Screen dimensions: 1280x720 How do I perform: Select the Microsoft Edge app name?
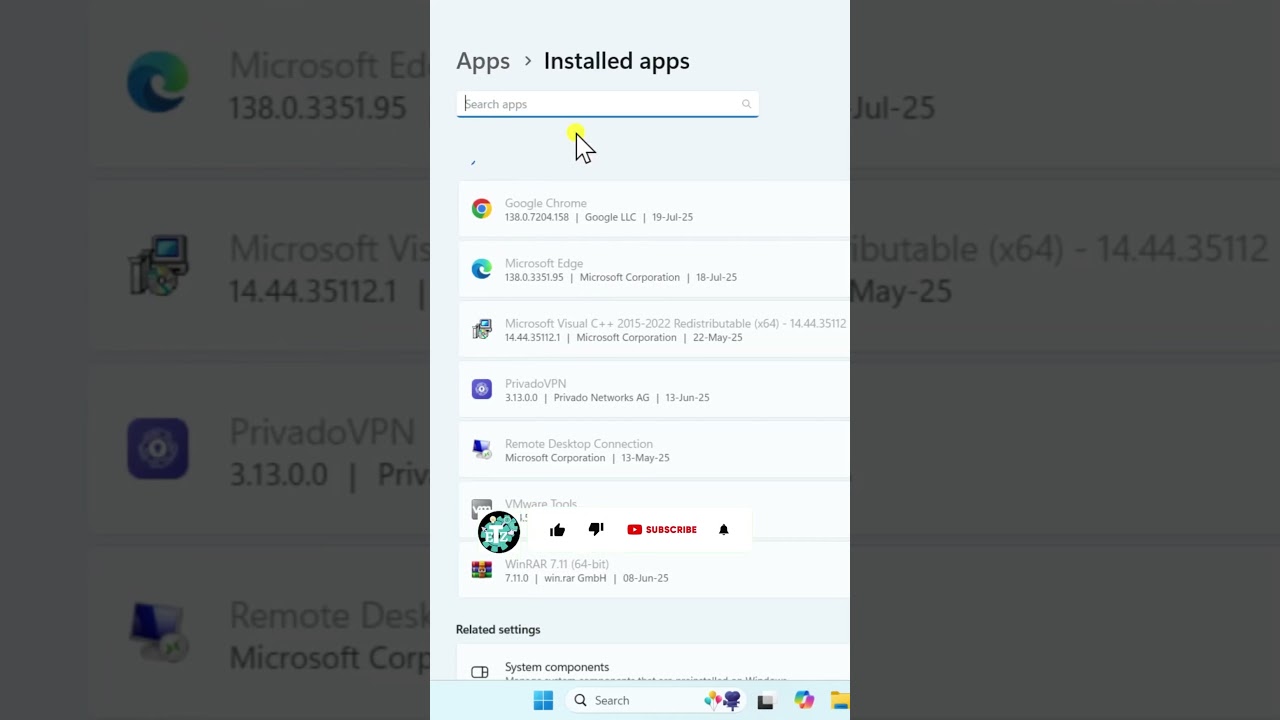[x=544, y=263]
